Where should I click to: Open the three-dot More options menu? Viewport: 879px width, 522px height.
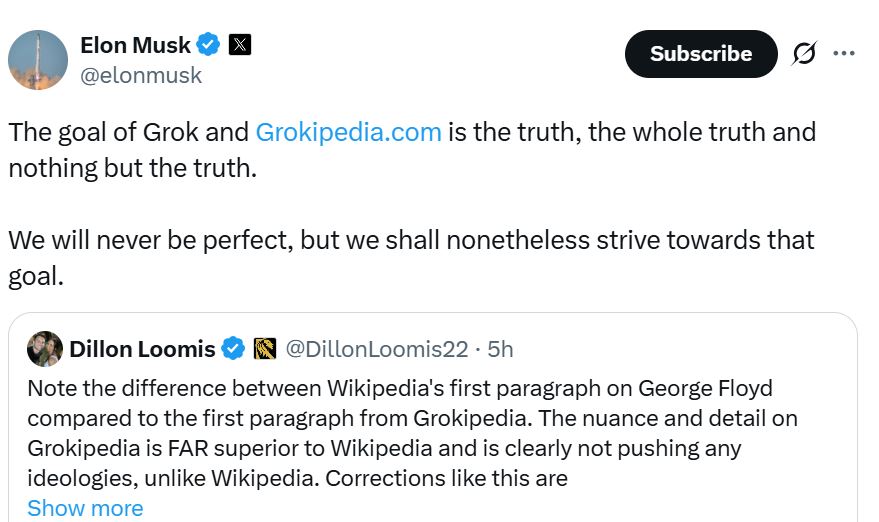coord(844,54)
